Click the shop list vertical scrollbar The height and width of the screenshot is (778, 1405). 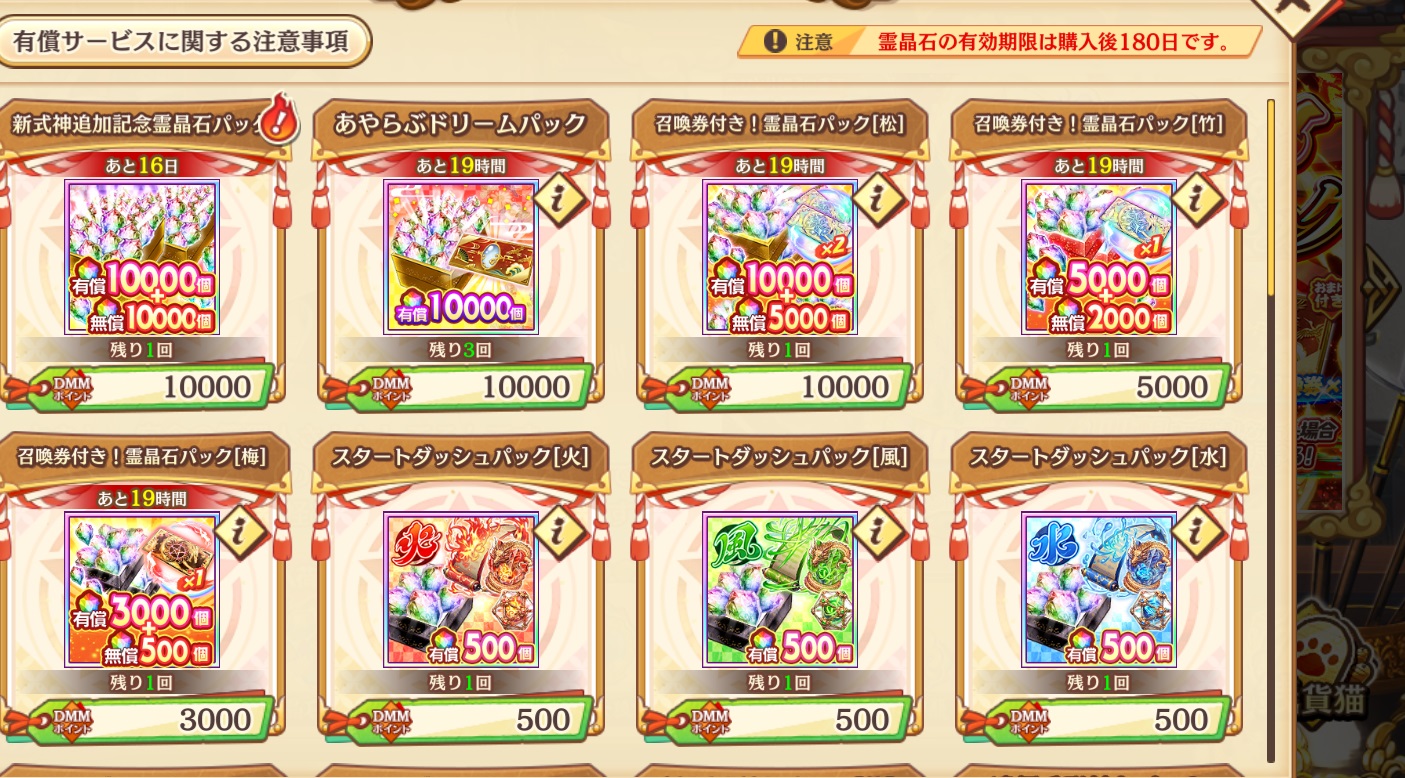[1271, 430]
